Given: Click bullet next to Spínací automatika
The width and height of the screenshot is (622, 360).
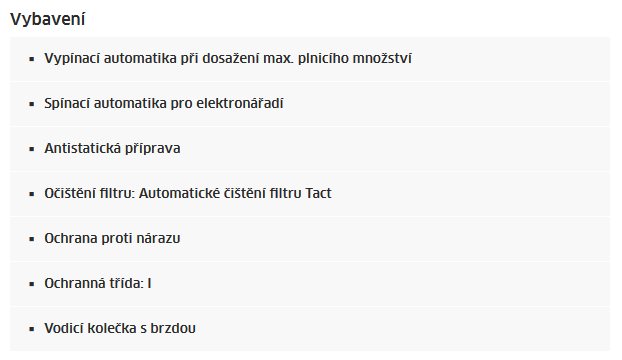Looking at the screenshot, I should [32, 104].
